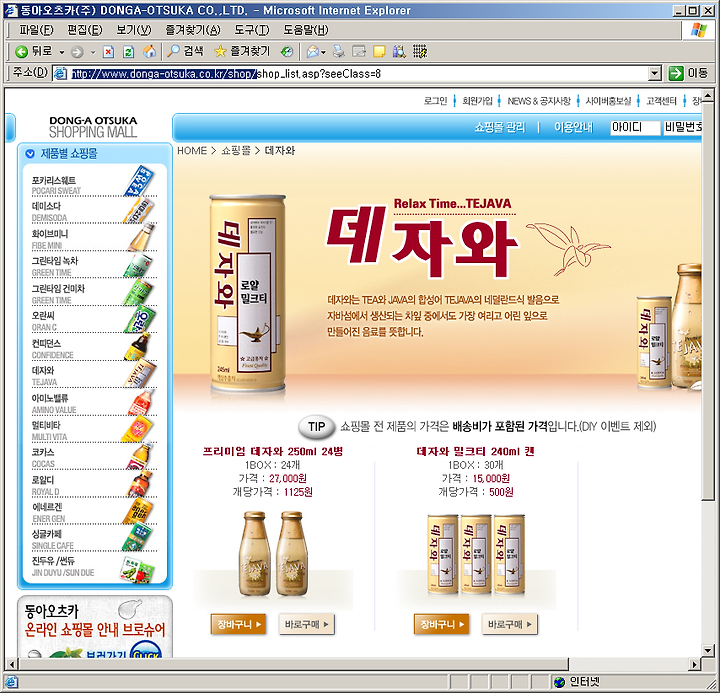Go back with the 뒤로 button
Screen dimensions: 720x693
(x=33, y=51)
